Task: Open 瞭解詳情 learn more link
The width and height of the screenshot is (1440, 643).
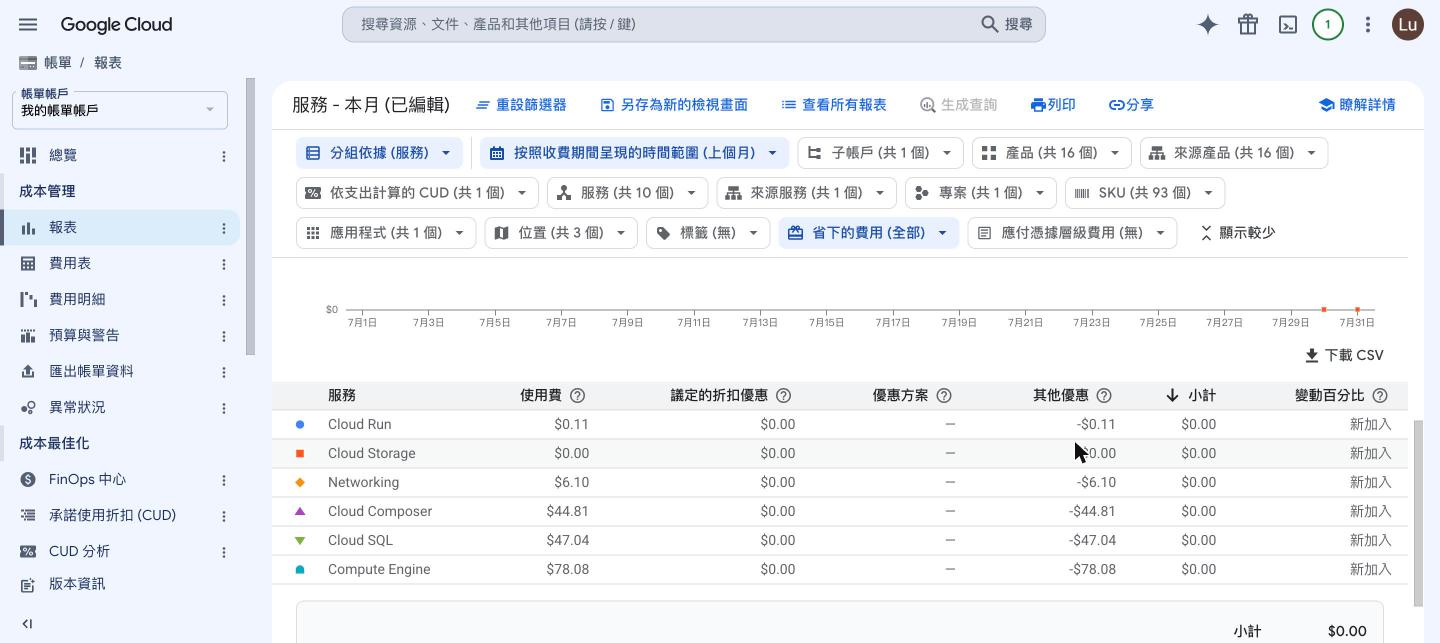Action: pos(1357,105)
